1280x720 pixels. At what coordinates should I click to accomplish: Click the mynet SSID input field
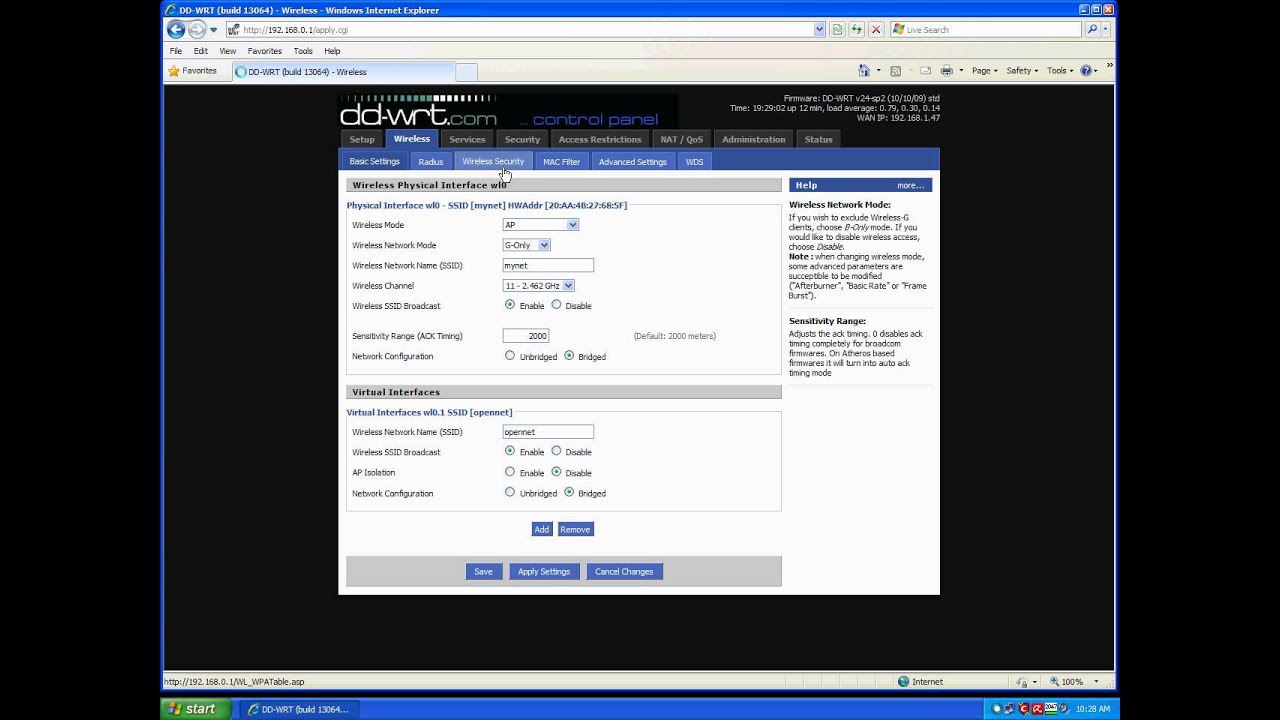[548, 265]
